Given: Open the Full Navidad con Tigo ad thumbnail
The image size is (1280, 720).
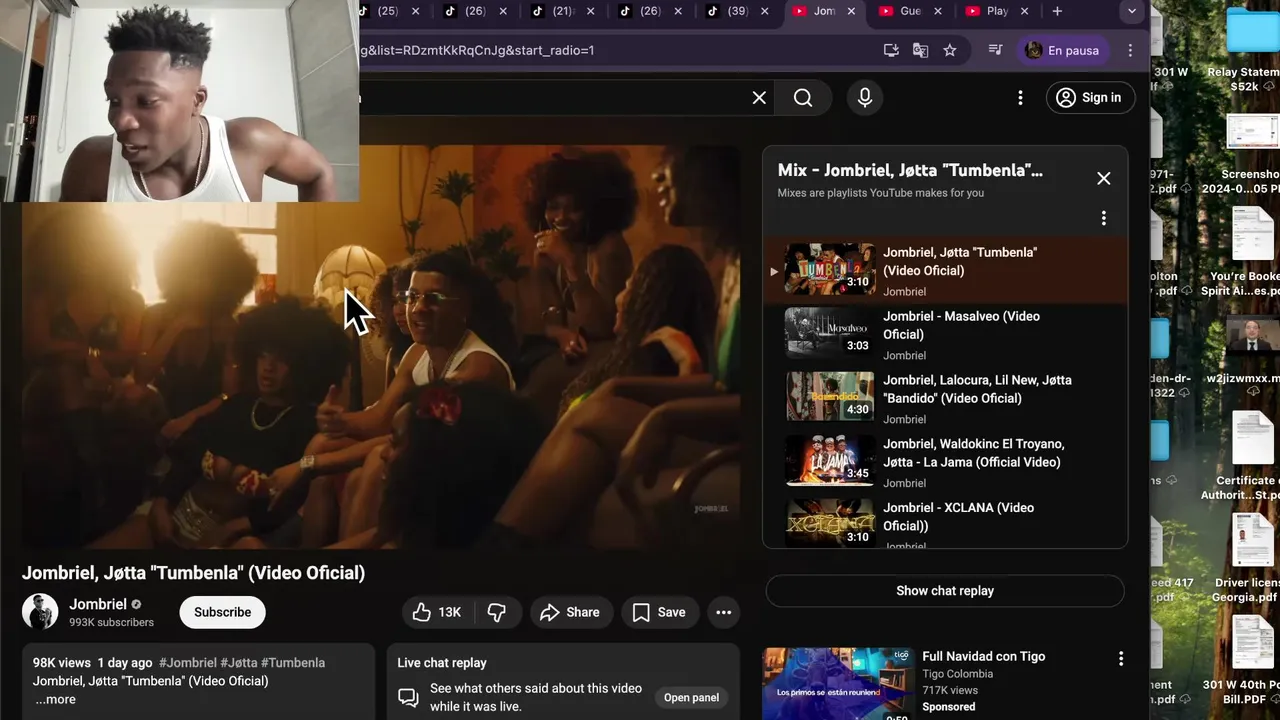Looking at the screenshot, I should 838,684.
